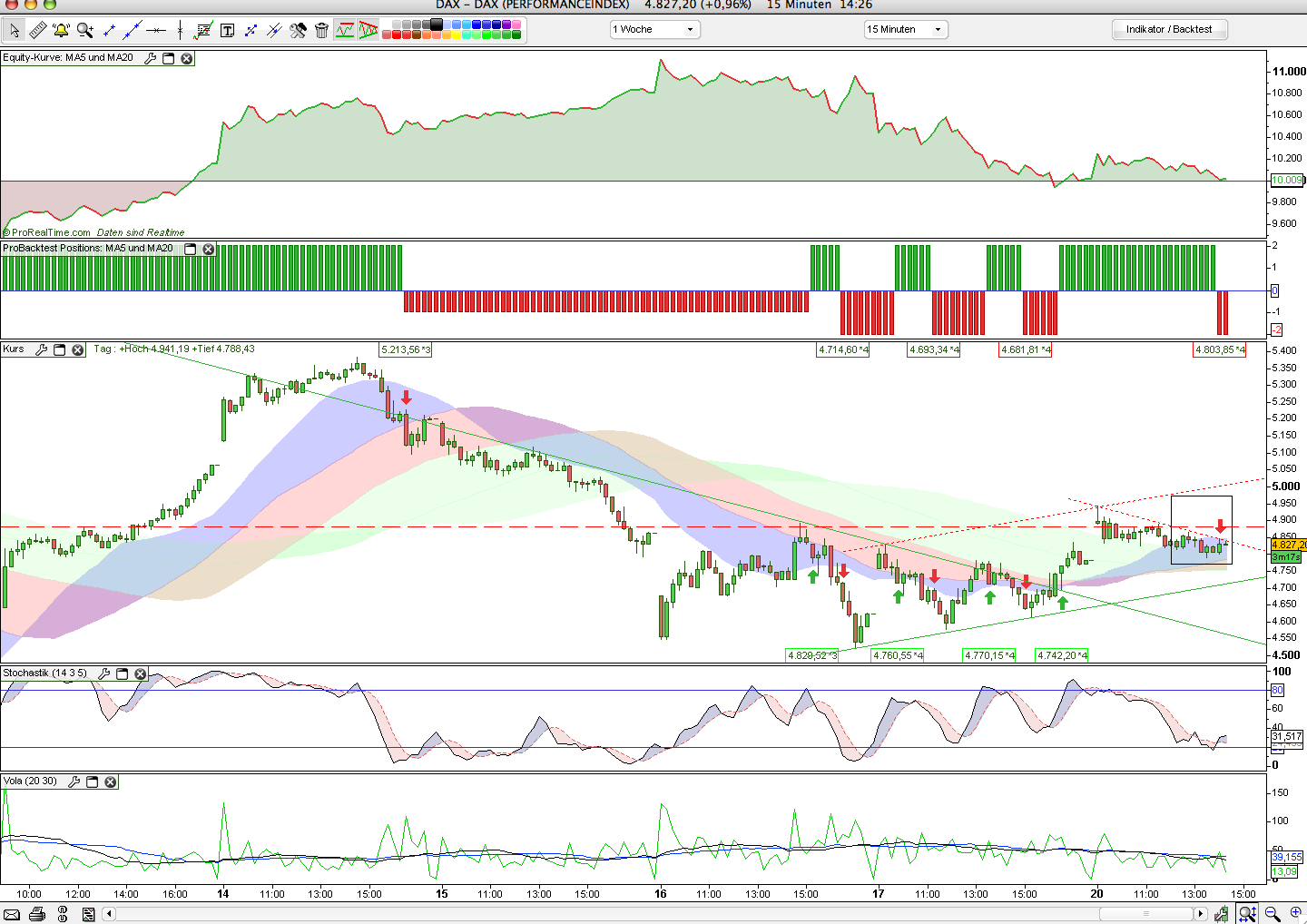Close the ProBacktest Positions panel
This screenshot has width=1307, height=924.
tap(209, 249)
